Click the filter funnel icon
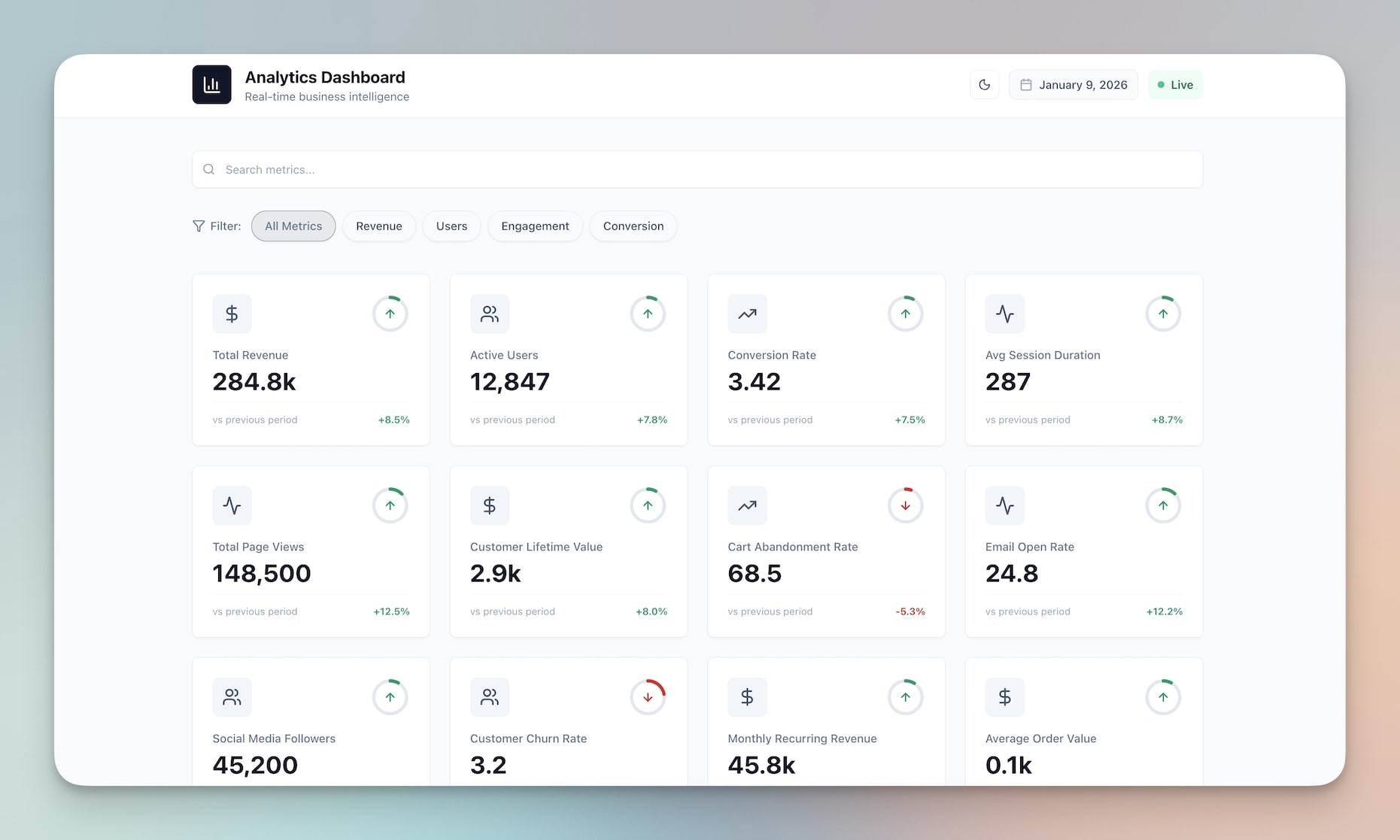 [198, 226]
